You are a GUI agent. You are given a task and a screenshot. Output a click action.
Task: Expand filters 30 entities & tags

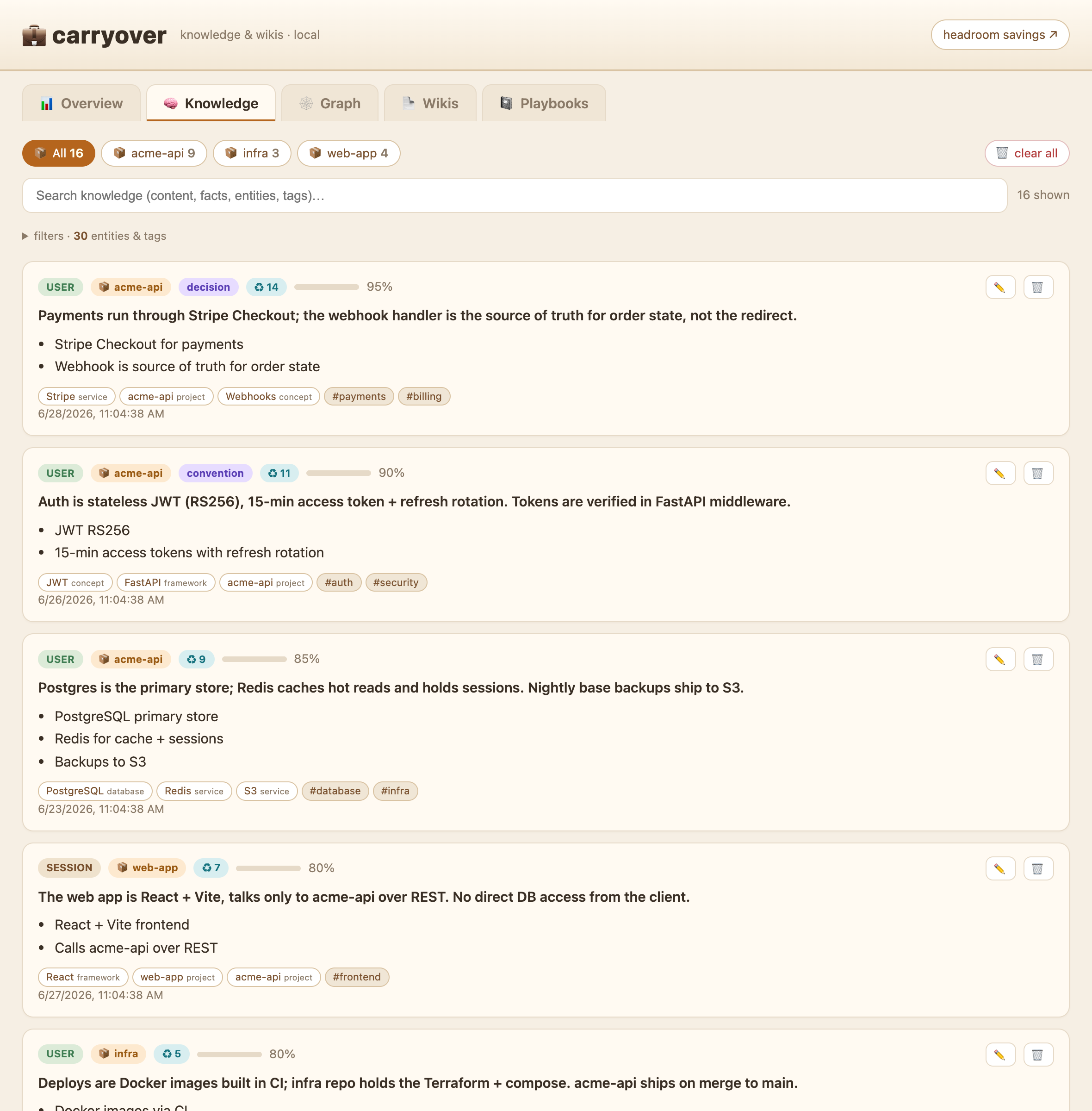pyautogui.click(x=95, y=236)
